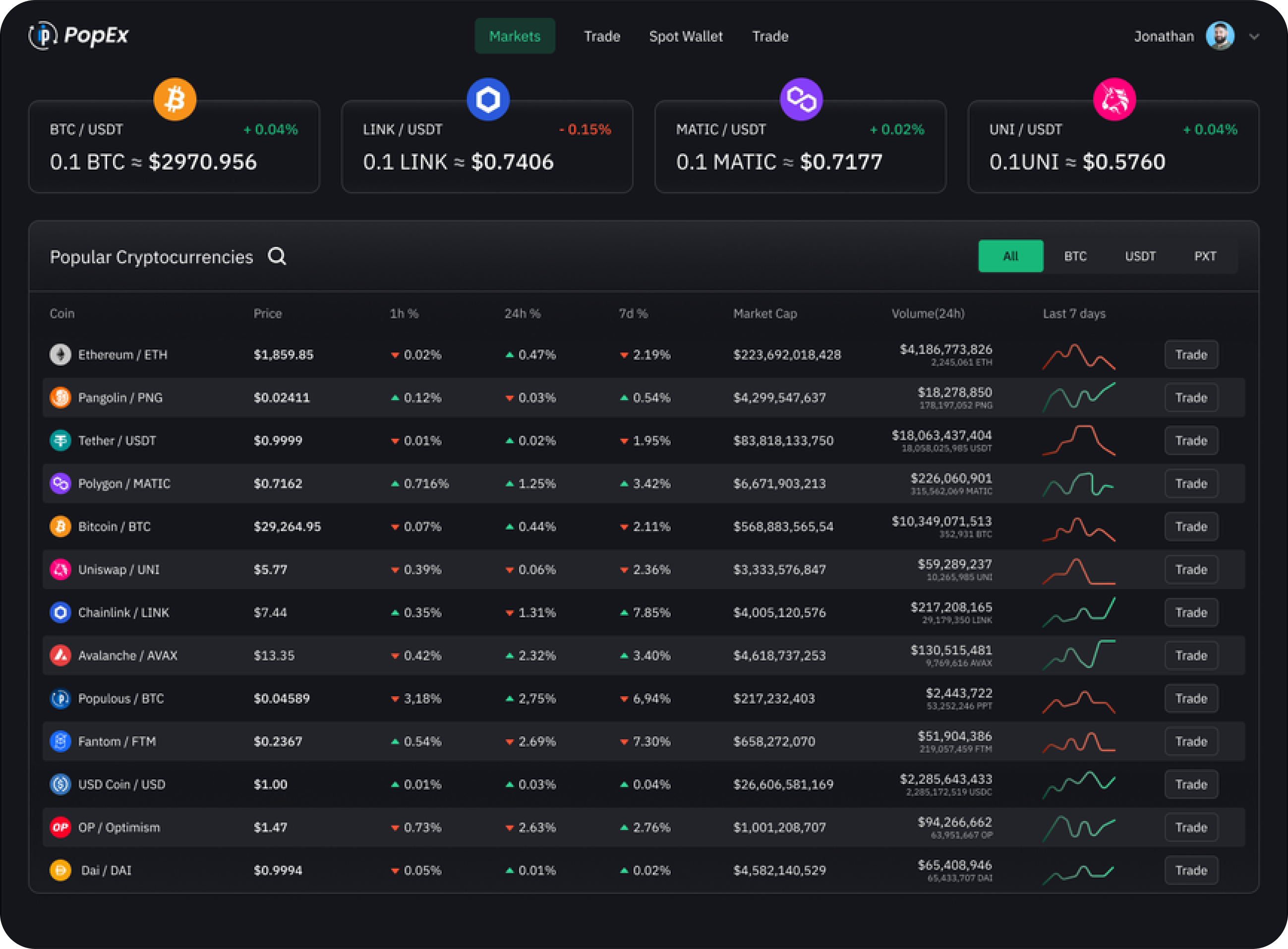Viewport: 1288px width, 949px height.
Task: Click the OP Optimism coin icon
Action: pyautogui.click(x=60, y=827)
